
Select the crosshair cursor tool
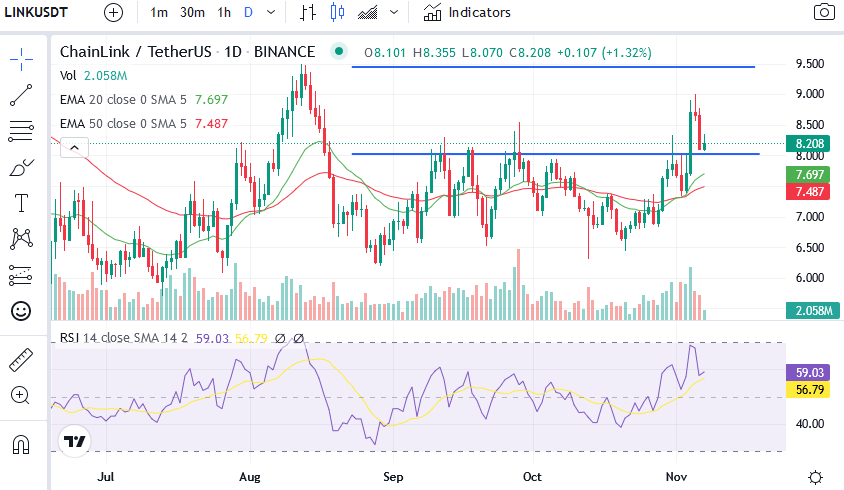[x=22, y=59]
